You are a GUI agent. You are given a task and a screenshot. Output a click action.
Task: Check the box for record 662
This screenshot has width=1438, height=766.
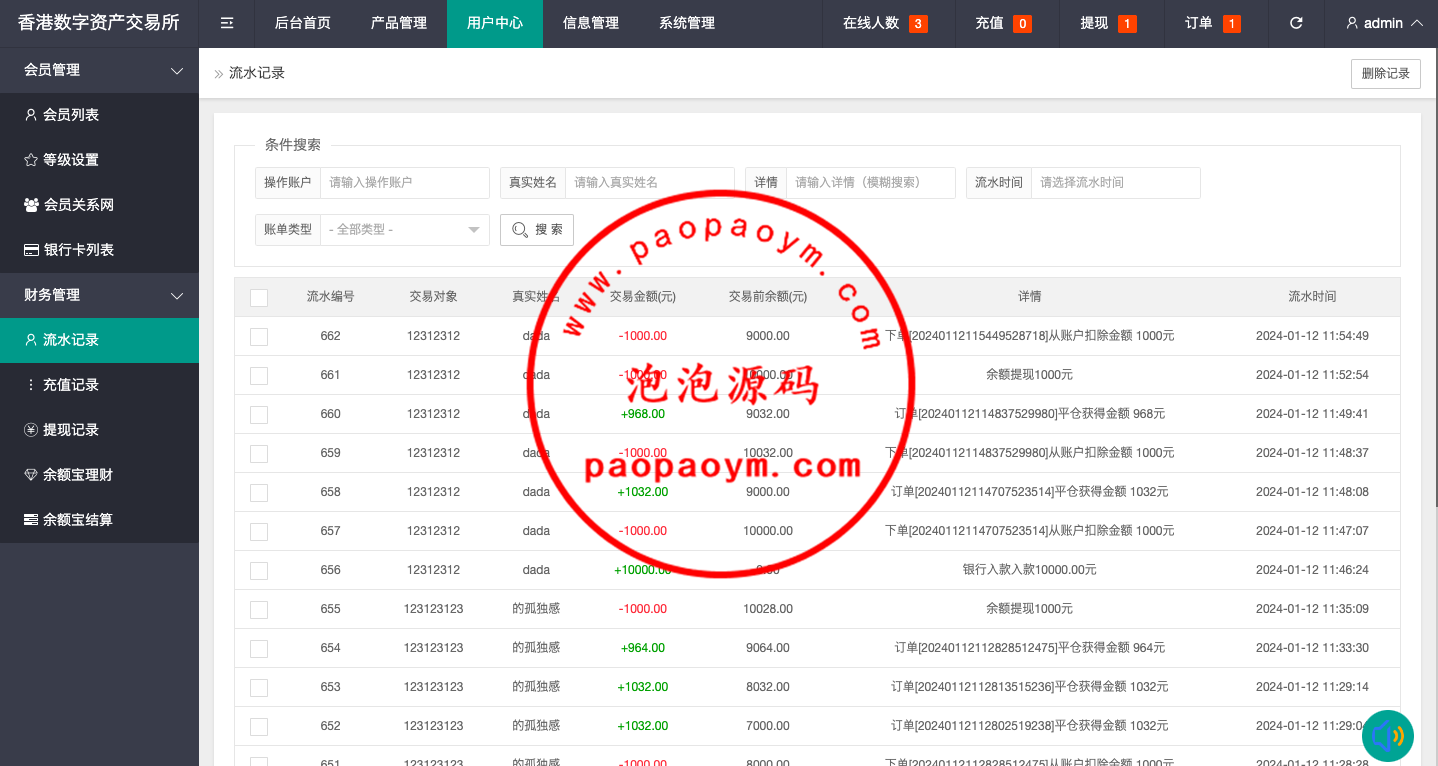pos(259,336)
